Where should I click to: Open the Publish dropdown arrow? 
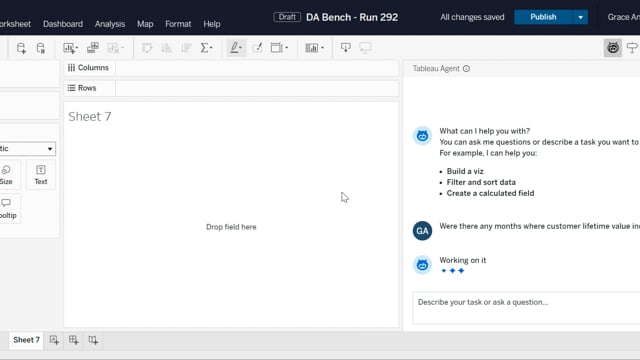pyautogui.click(x=580, y=17)
